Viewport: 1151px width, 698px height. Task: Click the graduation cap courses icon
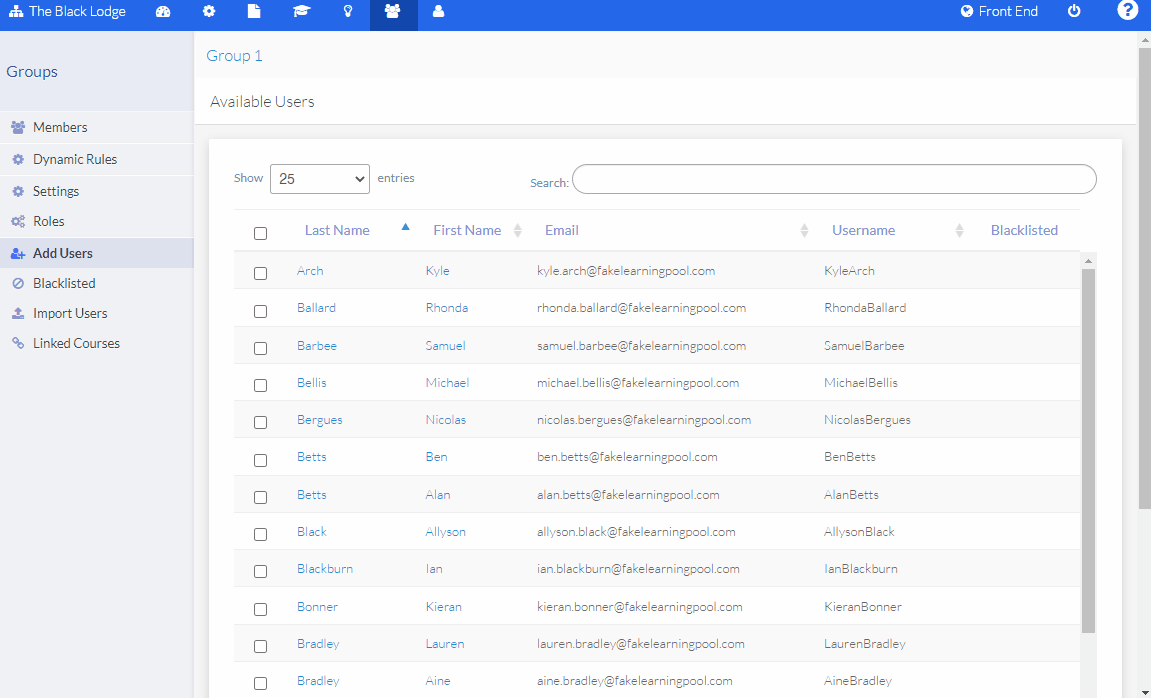click(301, 12)
